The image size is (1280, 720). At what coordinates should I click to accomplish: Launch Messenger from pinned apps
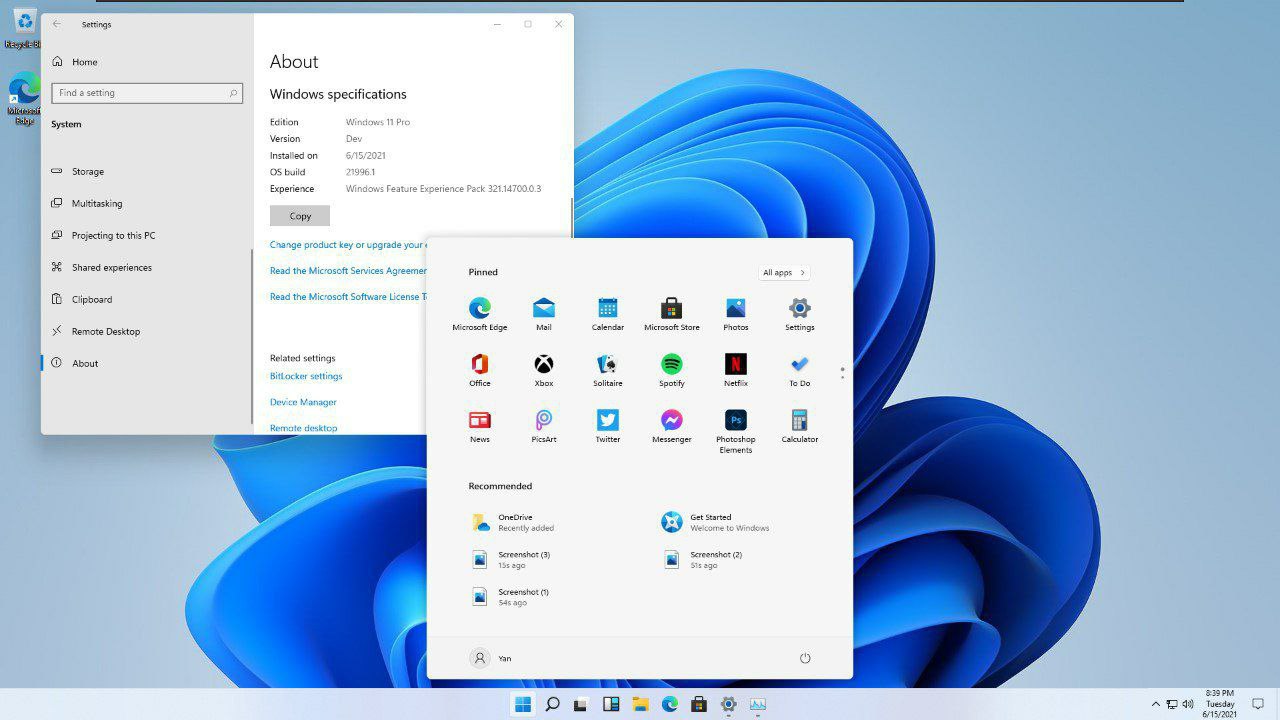(x=672, y=426)
